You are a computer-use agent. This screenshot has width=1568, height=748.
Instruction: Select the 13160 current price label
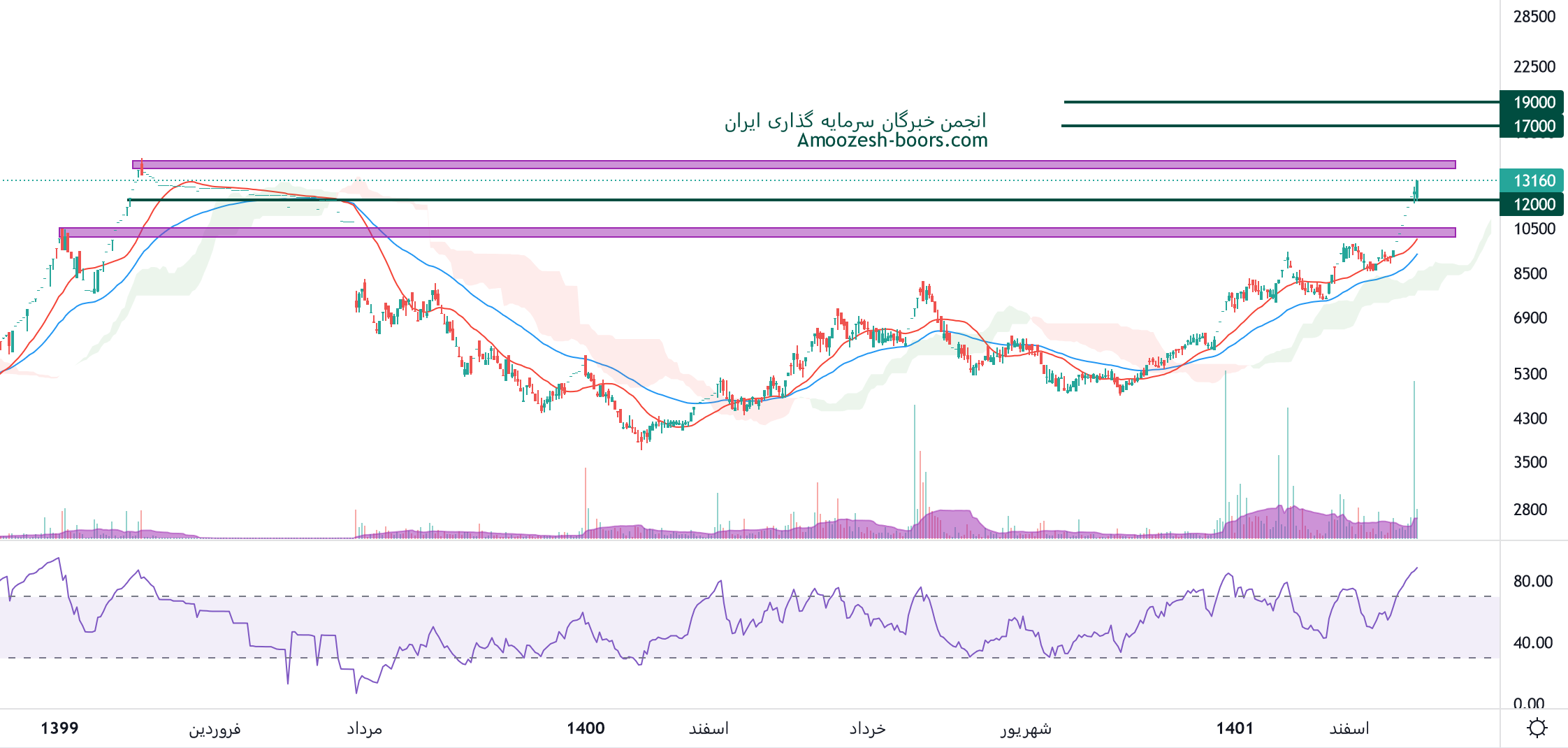1534,181
